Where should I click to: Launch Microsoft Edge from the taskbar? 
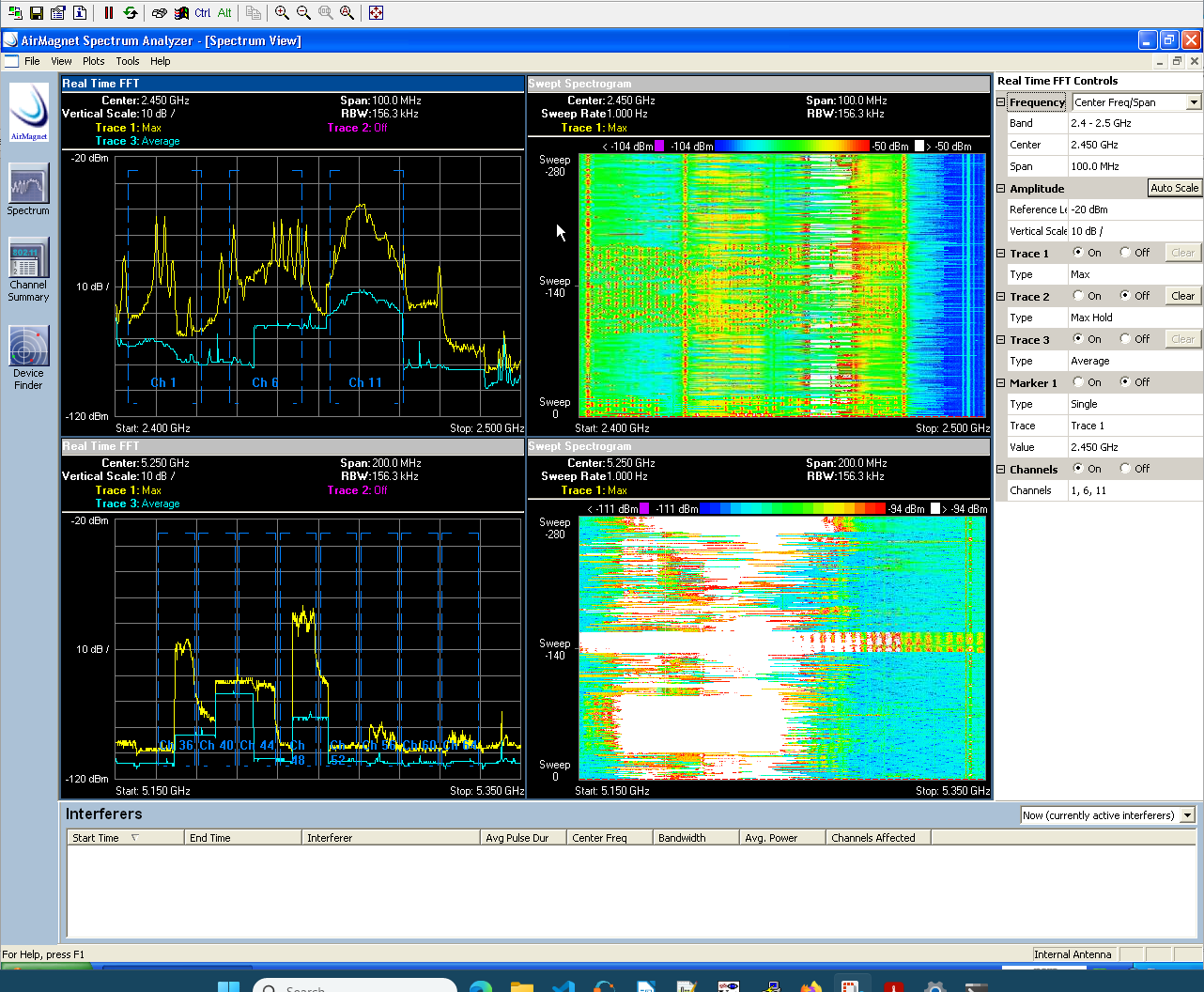pyautogui.click(x=481, y=986)
